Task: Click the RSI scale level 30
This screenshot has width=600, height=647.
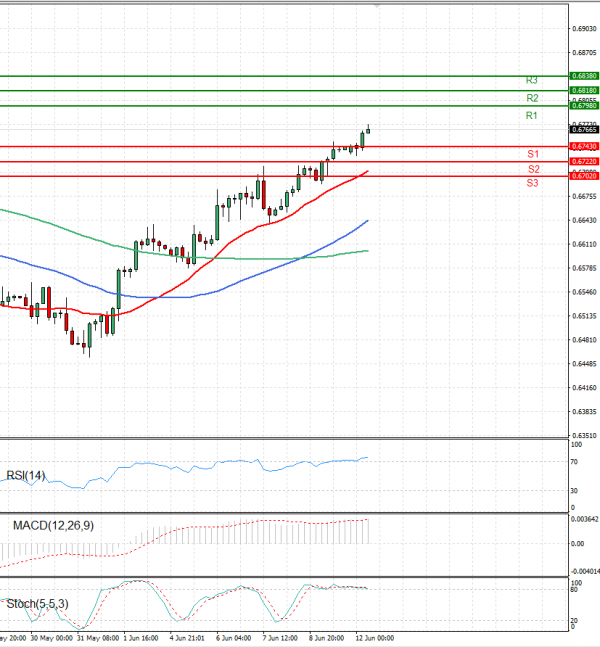Action: 574,491
